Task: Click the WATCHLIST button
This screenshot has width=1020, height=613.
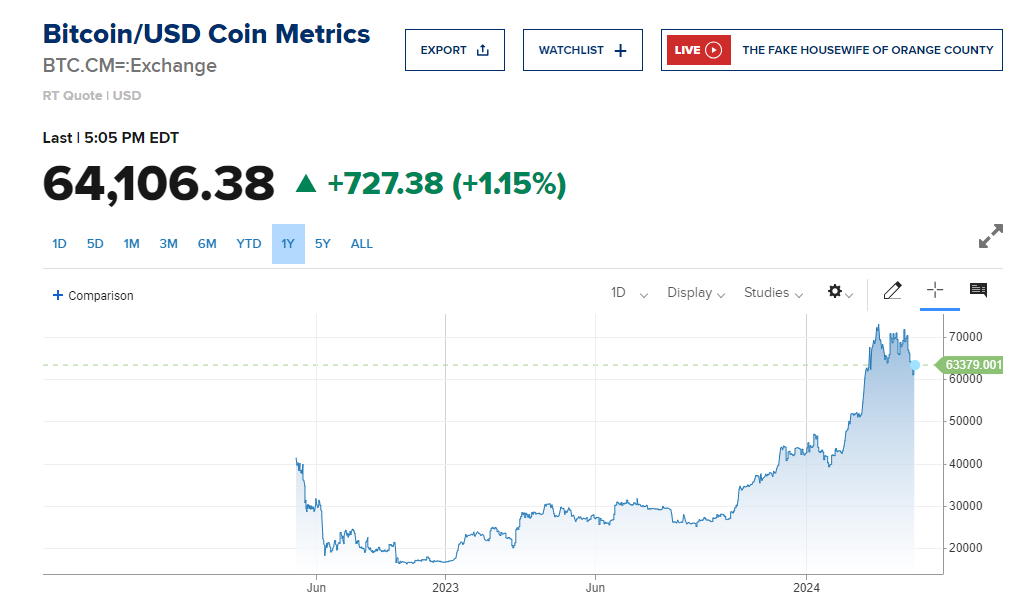Action: (x=582, y=50)
